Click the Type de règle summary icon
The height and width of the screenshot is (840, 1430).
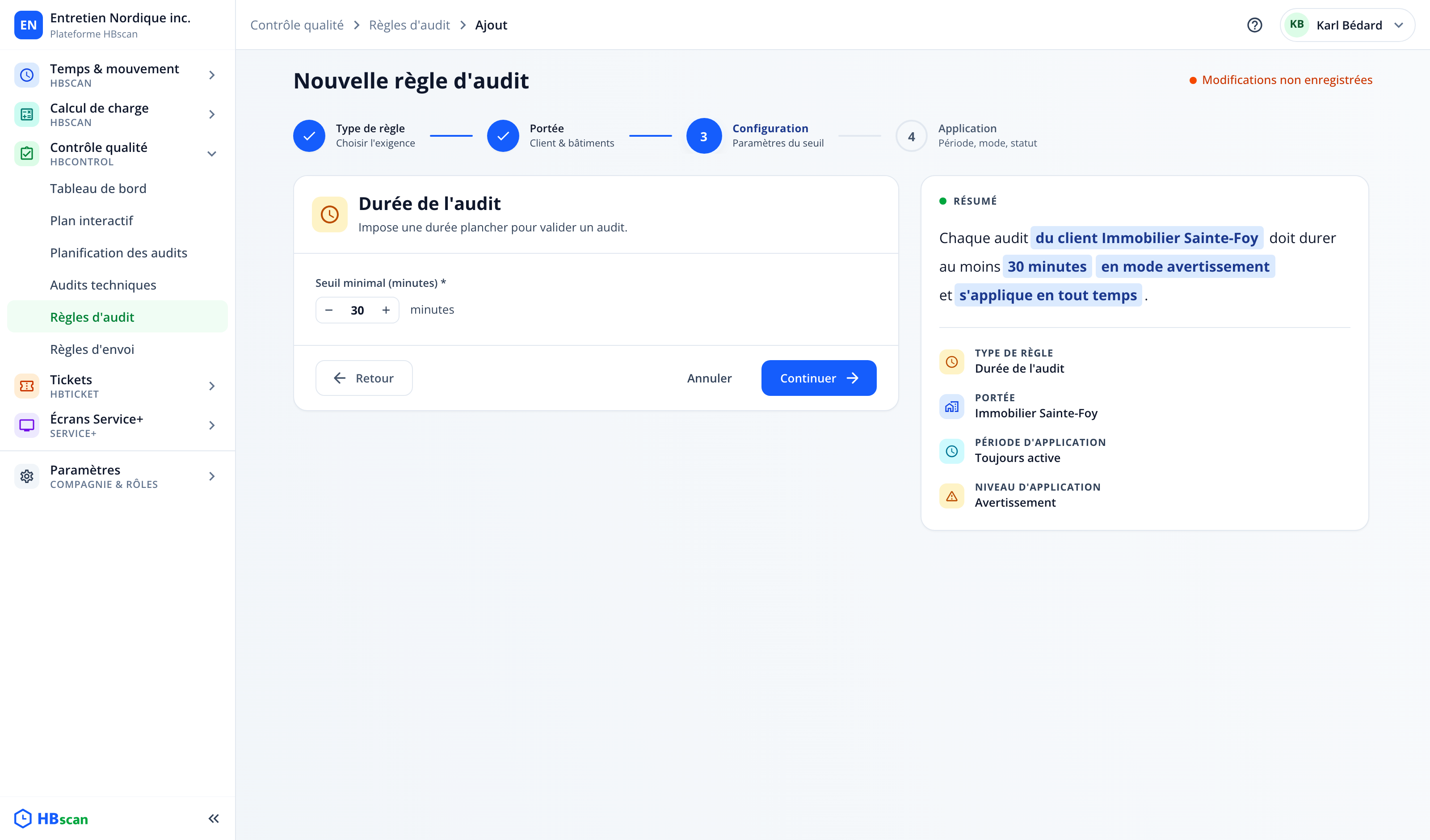[952, 361]
